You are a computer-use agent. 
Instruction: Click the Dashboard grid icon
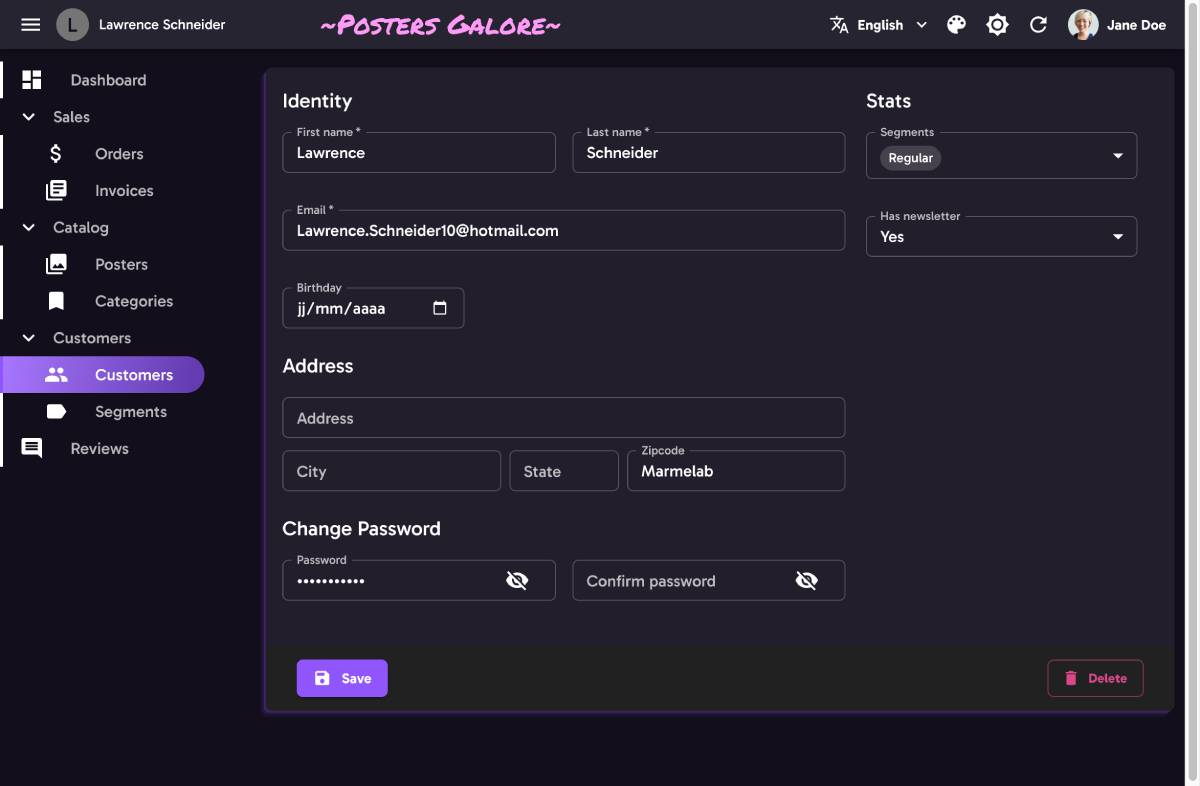32,80
